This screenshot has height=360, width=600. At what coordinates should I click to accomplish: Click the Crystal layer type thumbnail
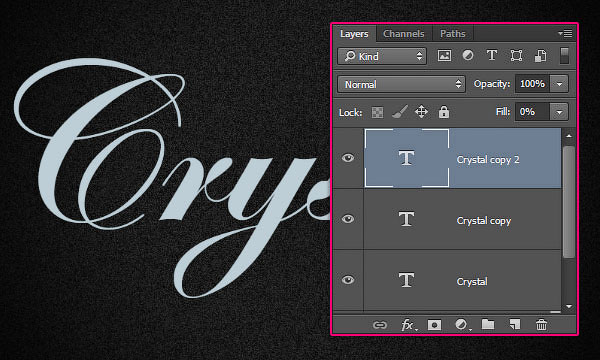pyautogui.click(x=406, y=280)
